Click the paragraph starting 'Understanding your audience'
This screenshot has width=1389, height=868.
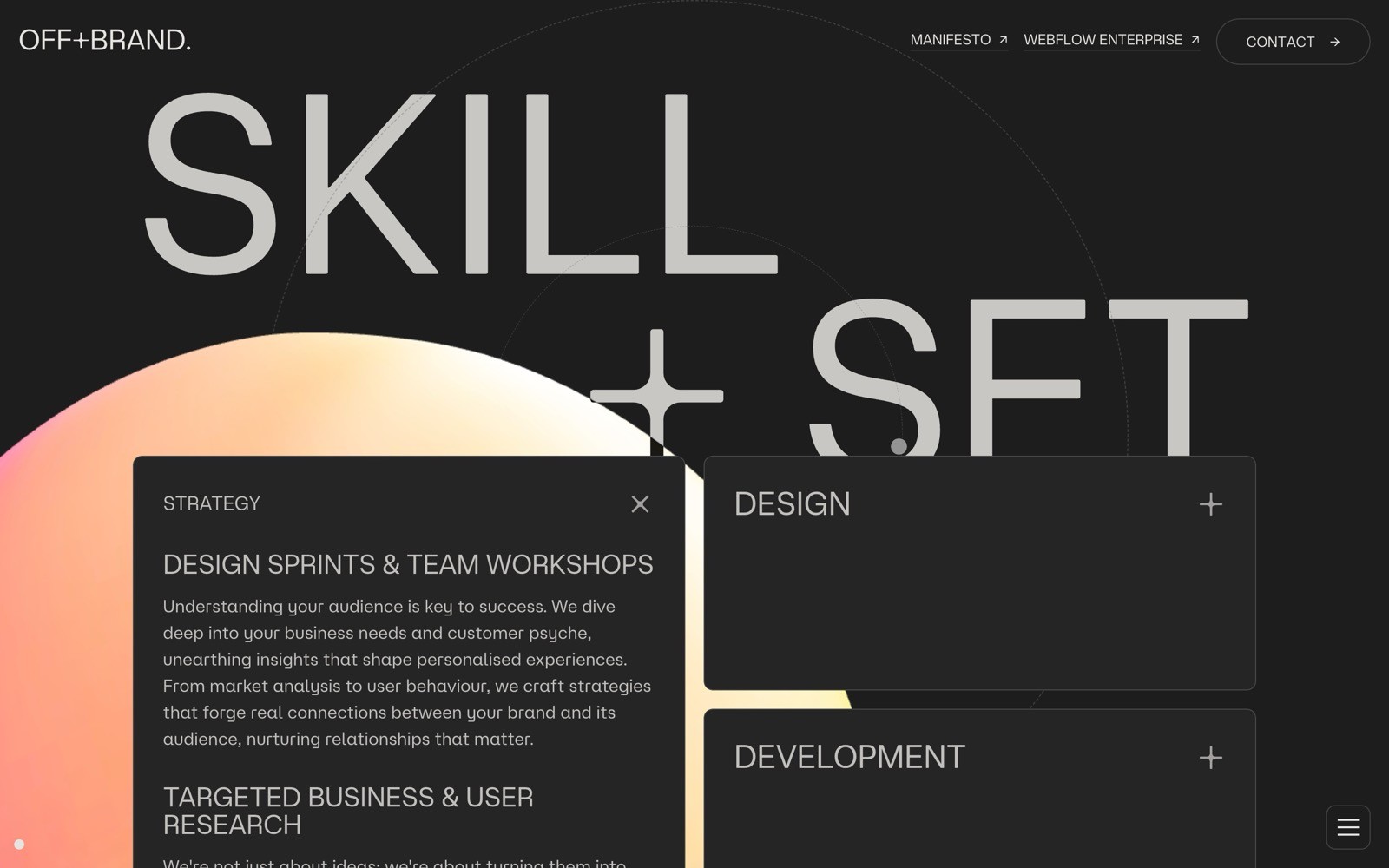(x=407, y=673)
